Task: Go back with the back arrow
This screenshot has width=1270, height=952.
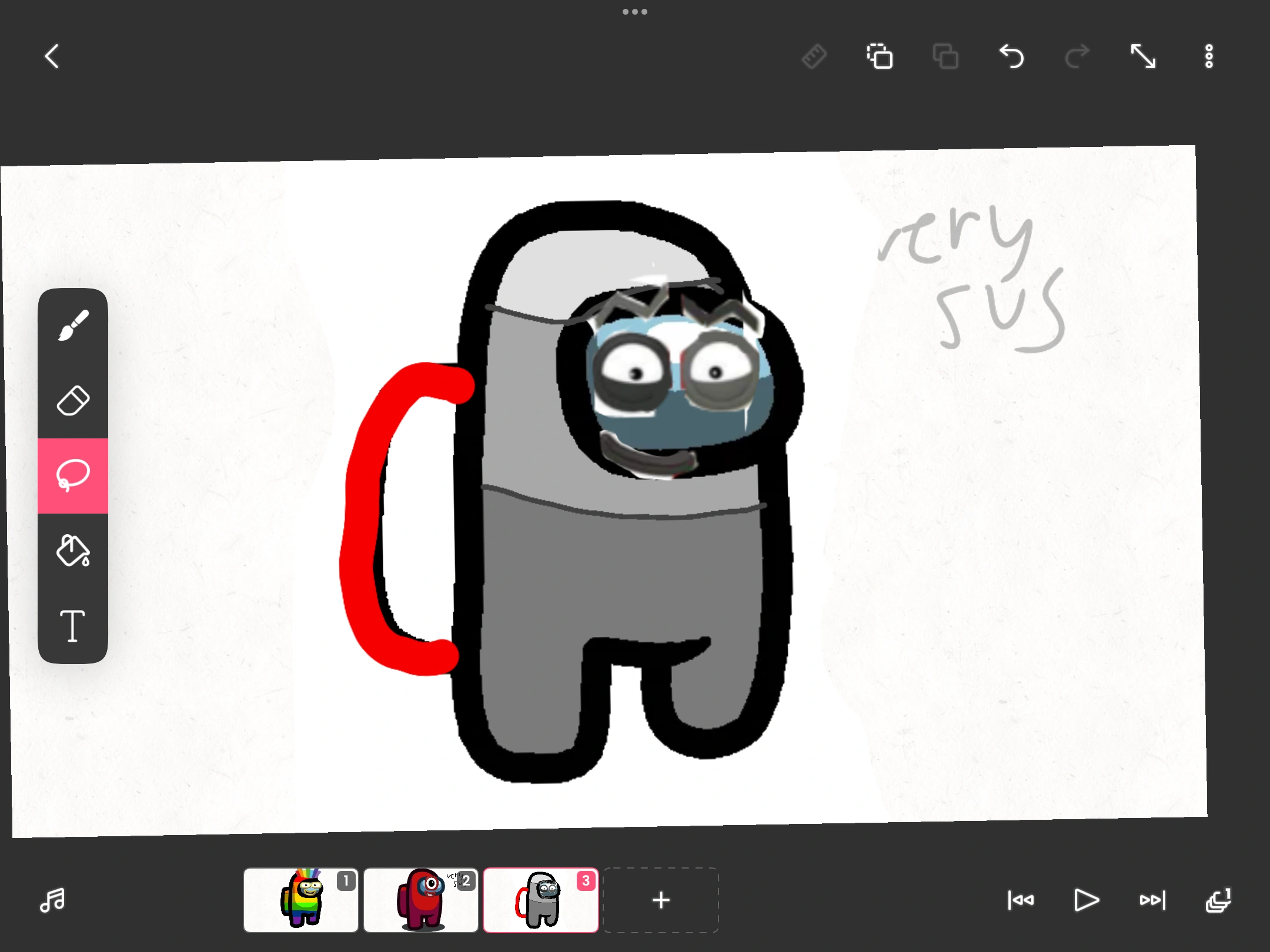Action: coord(53,56)
